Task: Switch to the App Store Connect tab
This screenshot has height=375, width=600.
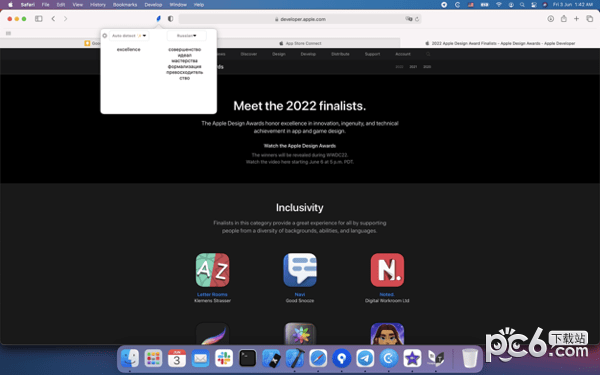Action: pos(300,43)
